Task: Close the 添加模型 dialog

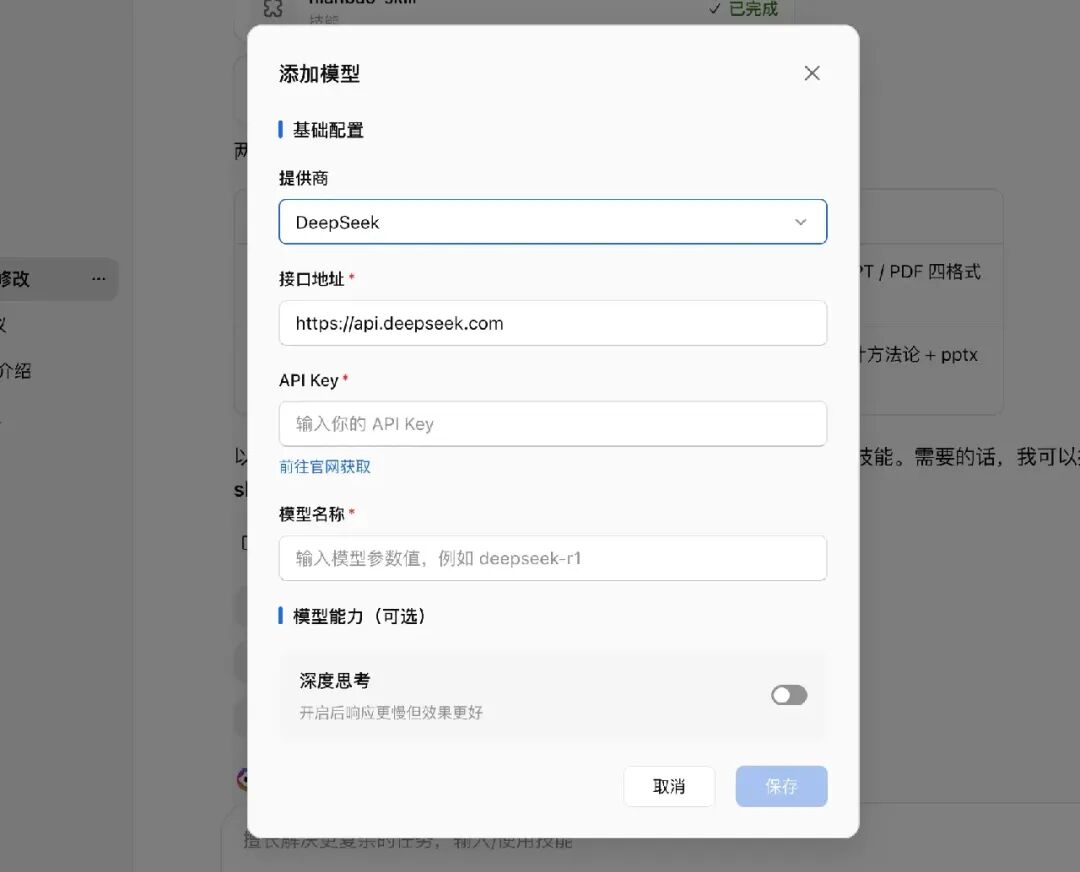Action: point(812,73)
